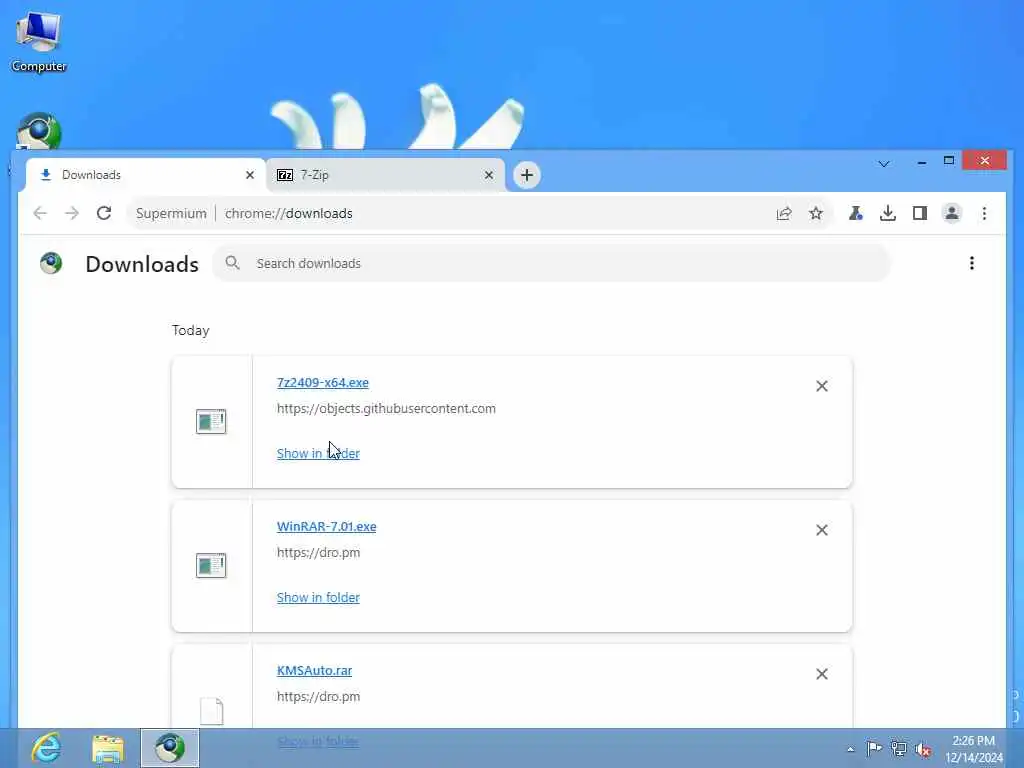Open the Downloads page more actions menu
This screenshot has width=1024, height=768.
click(x=972, y=263)
